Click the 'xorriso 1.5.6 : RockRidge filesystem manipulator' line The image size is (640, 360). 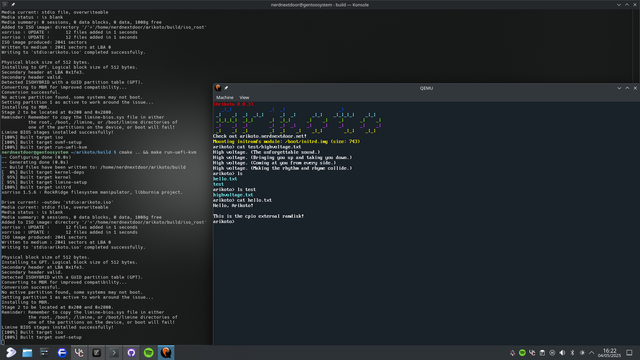(92, 192)
